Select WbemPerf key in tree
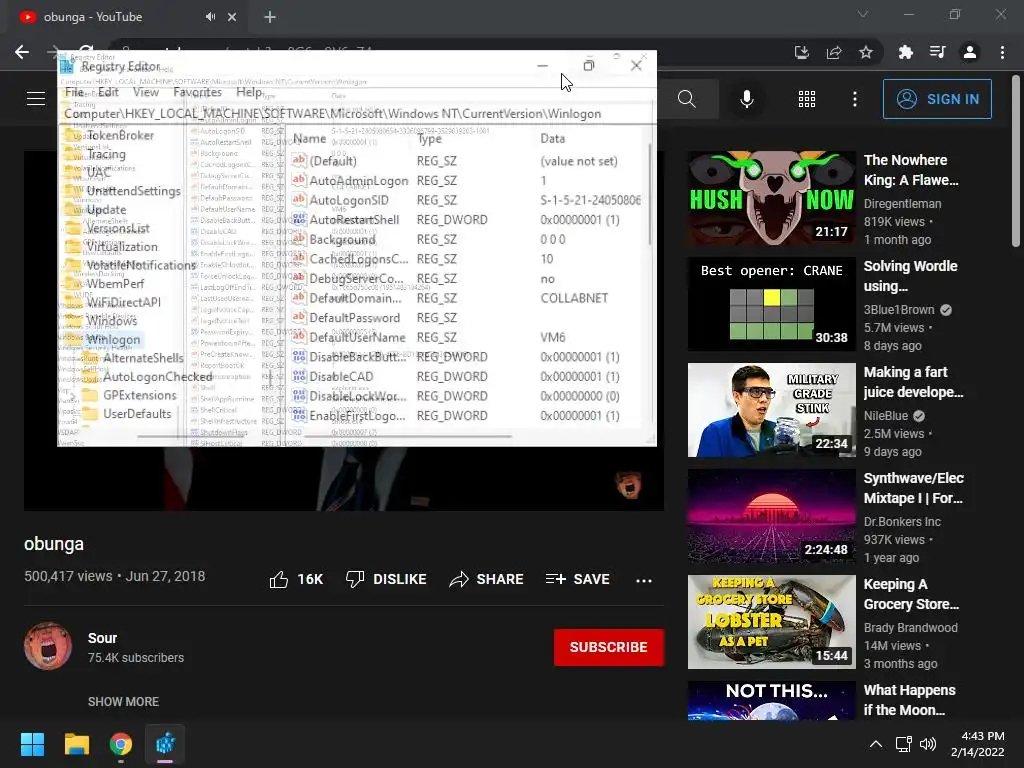1024x768 pixels. point(115,283)
